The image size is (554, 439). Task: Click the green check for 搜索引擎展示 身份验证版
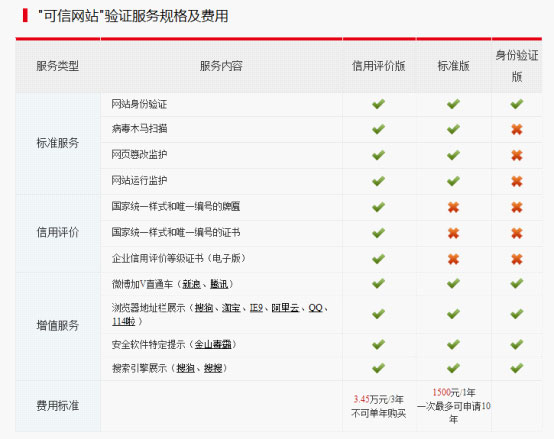pyautogui.click(x=517, y=368)
